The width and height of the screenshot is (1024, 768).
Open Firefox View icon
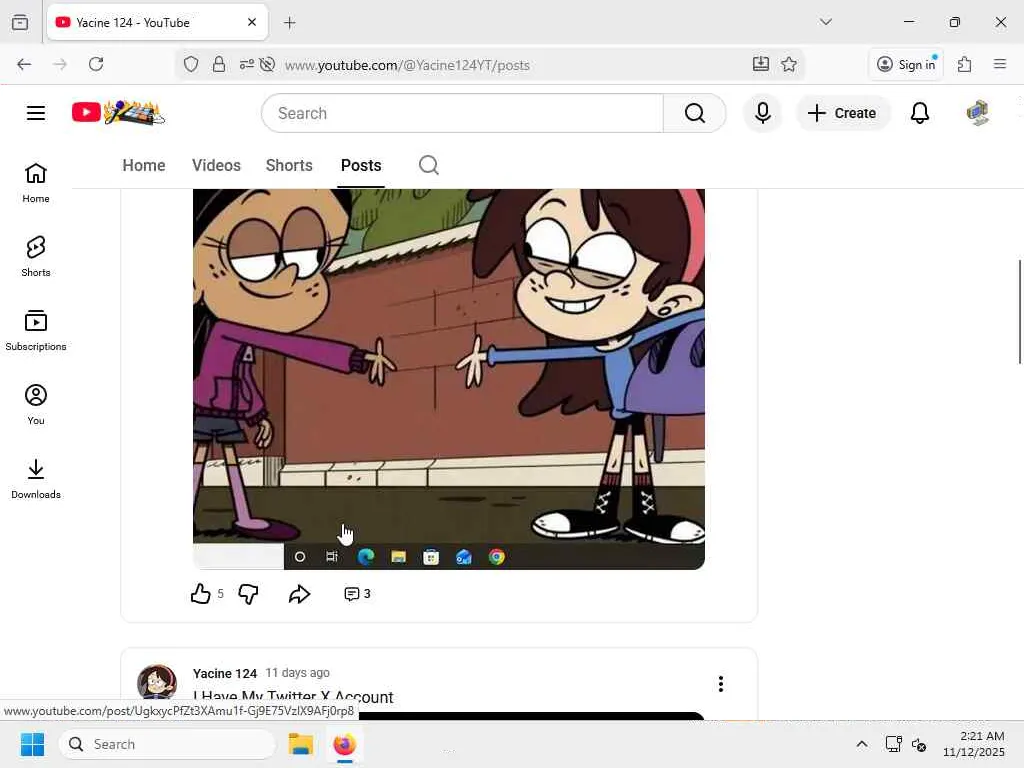tap(20, 22)
